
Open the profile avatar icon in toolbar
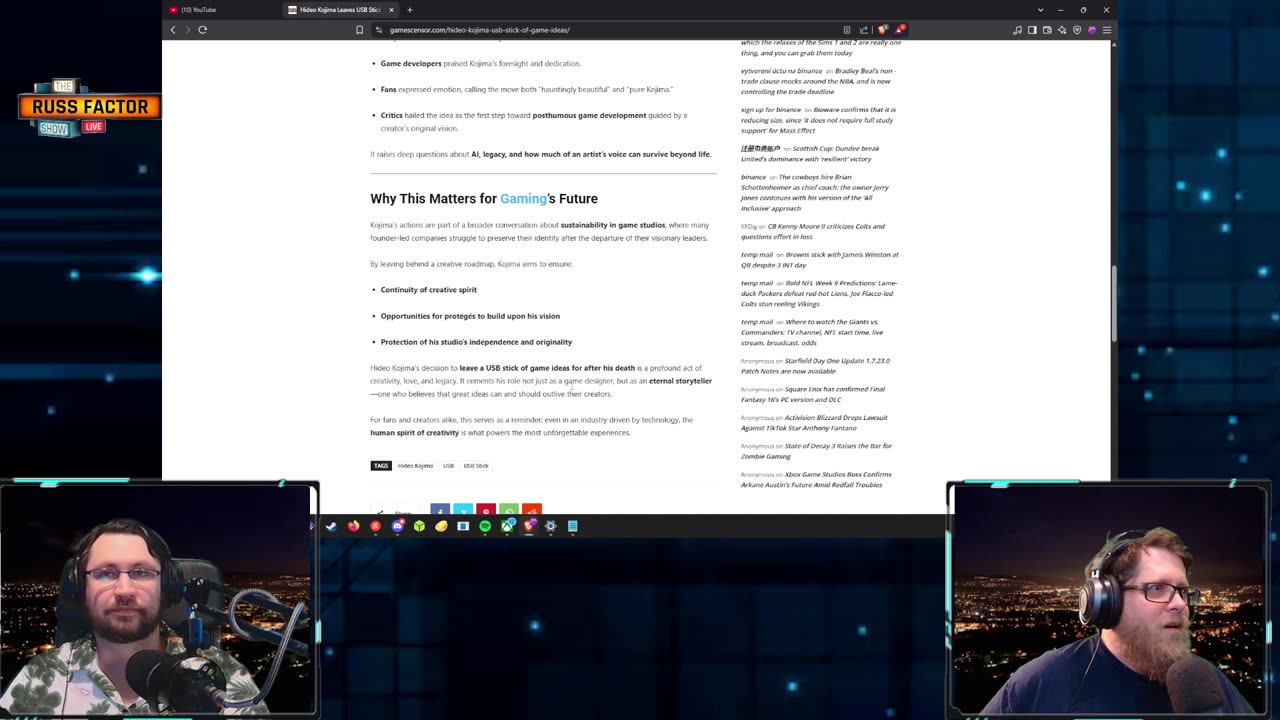[1092, 30]
